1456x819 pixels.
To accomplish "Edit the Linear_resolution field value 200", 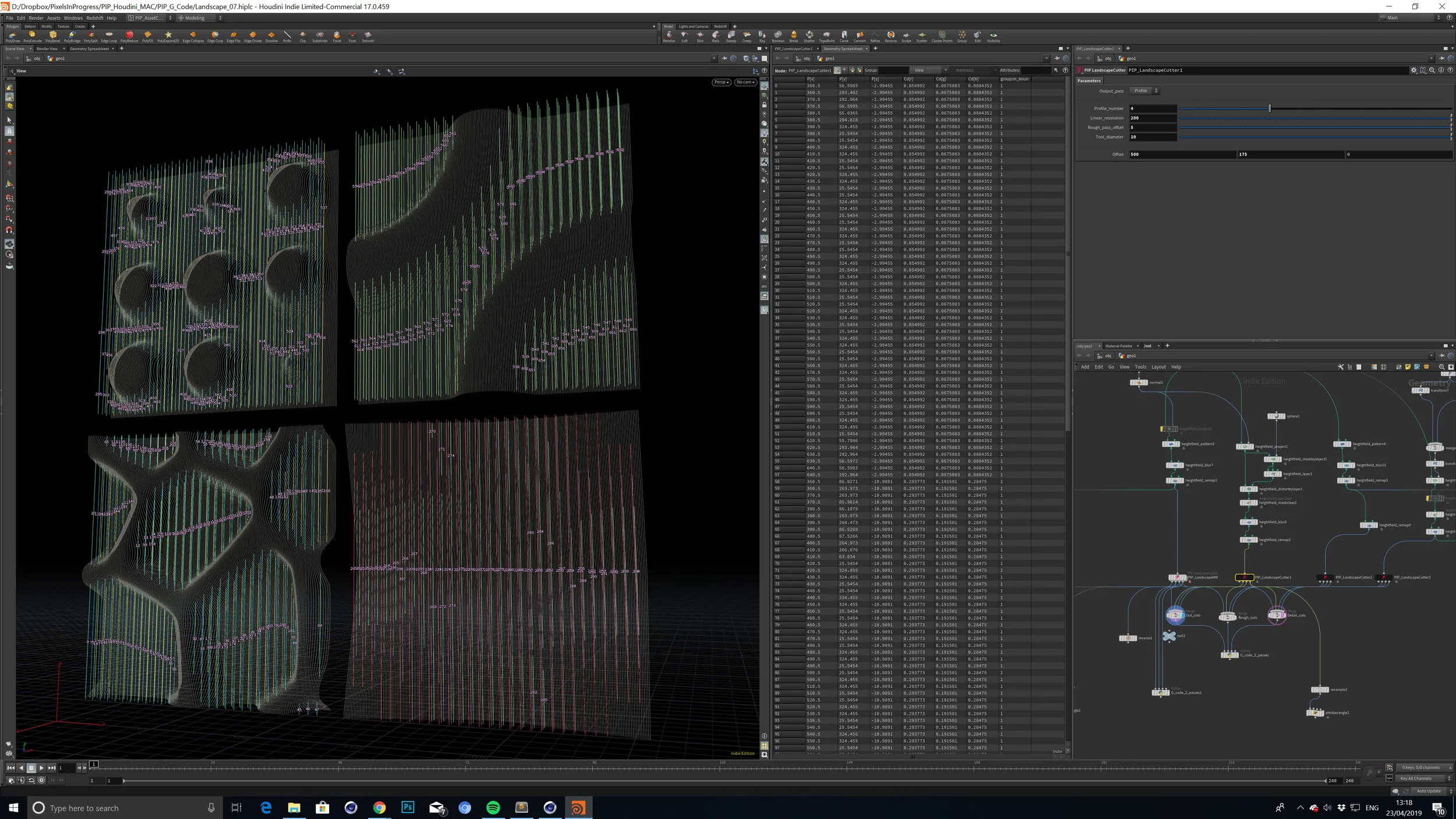I will [1152, 118].
